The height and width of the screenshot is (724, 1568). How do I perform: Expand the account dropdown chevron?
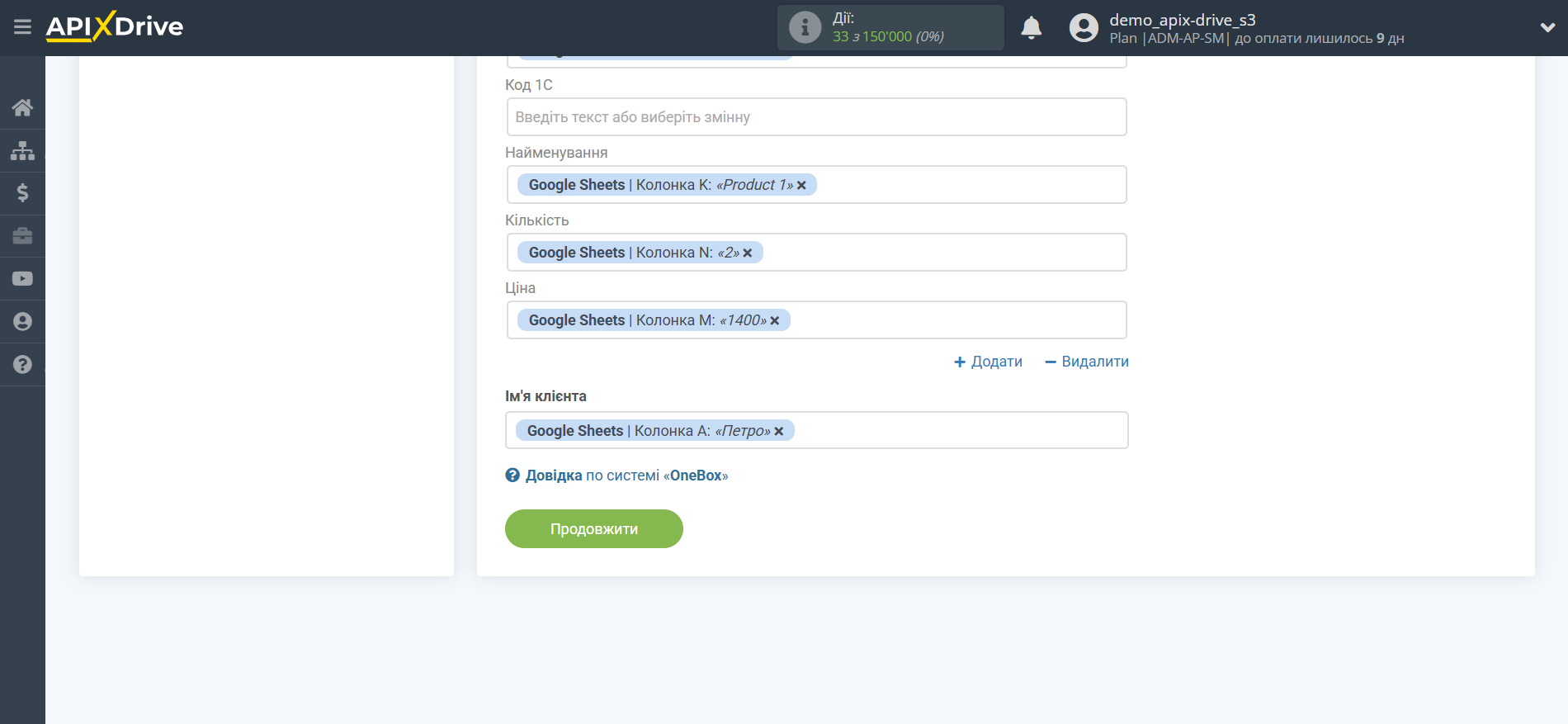pyautogui.click(x=1547, y=27)
